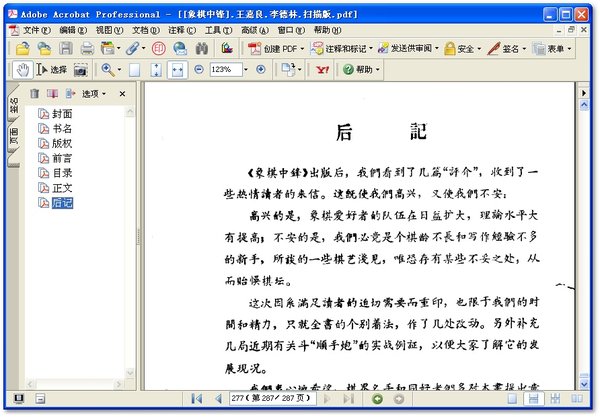
Task: Go to the 书名 bookmark
Action: [x=62, y=129]
